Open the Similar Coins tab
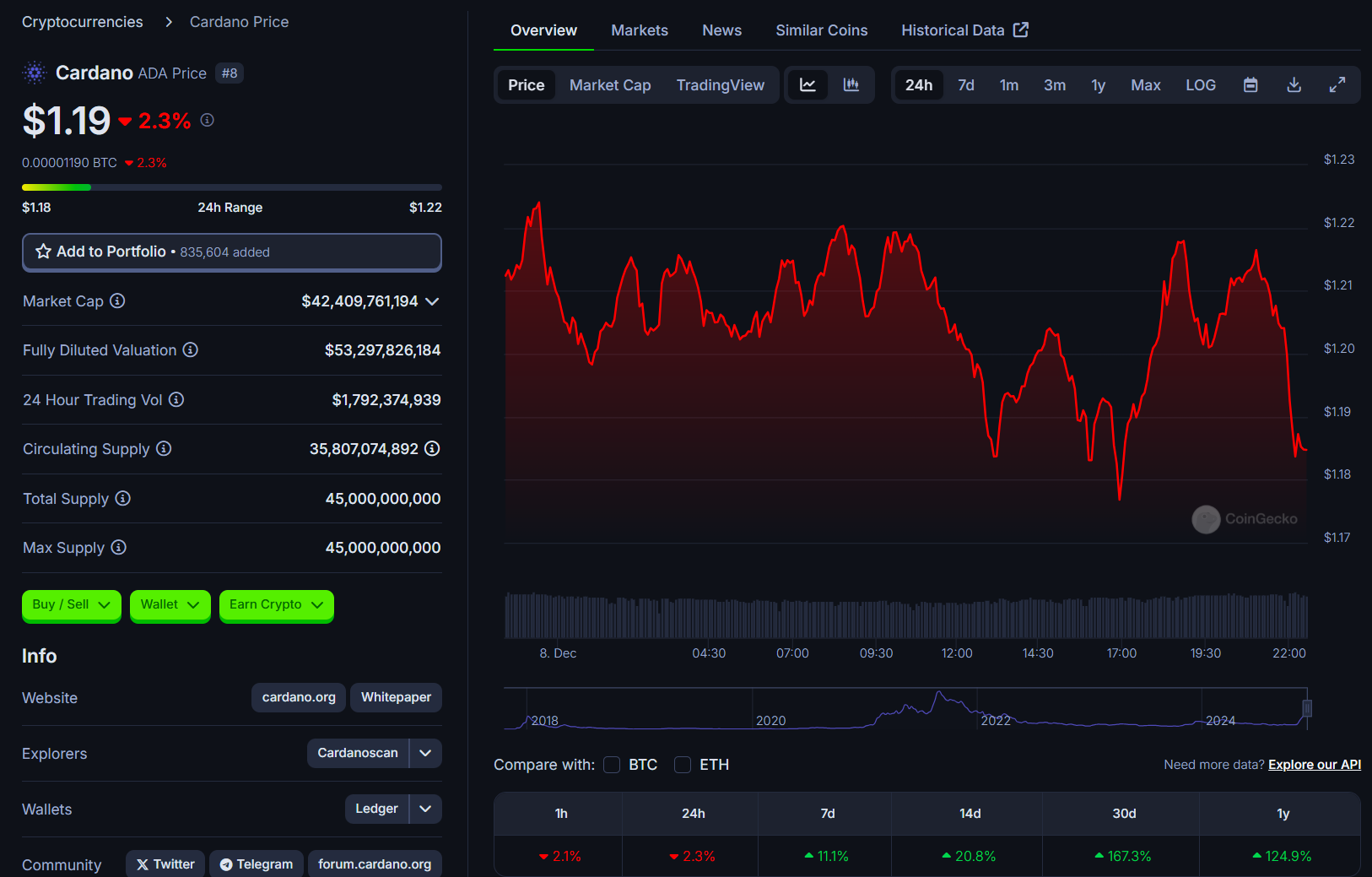The width and height of the screenshot is (1372, 877). [821, 30]
